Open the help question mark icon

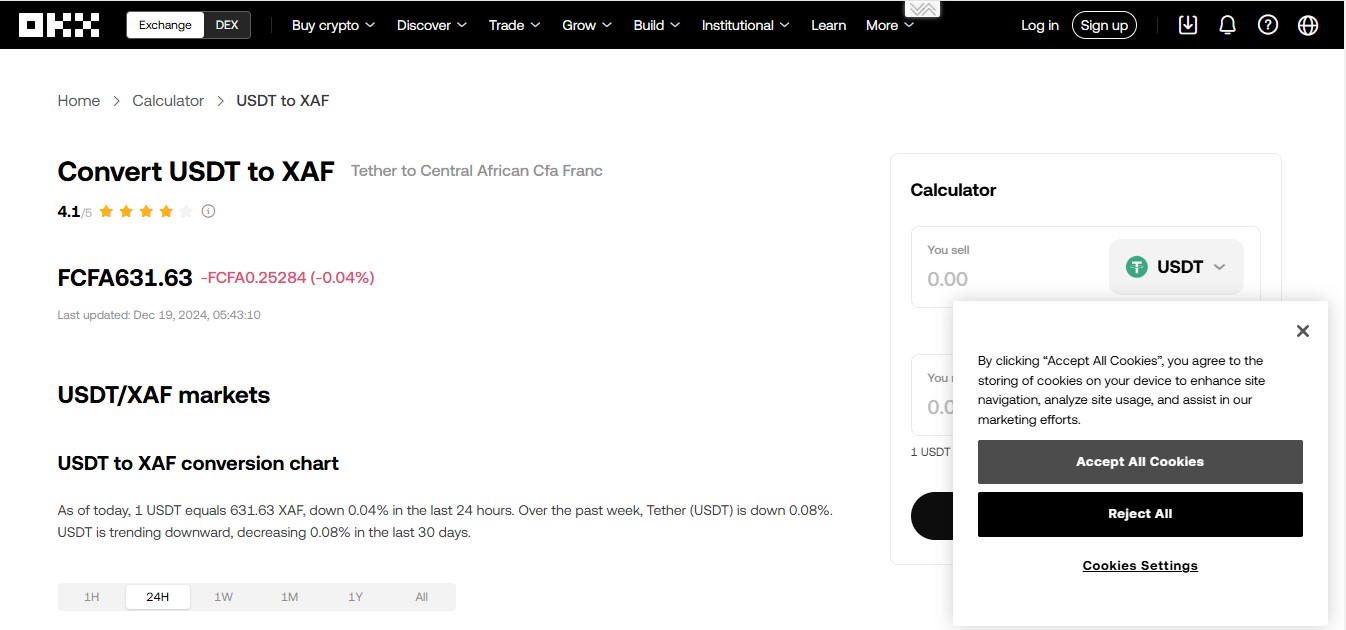coord(1268,25)
